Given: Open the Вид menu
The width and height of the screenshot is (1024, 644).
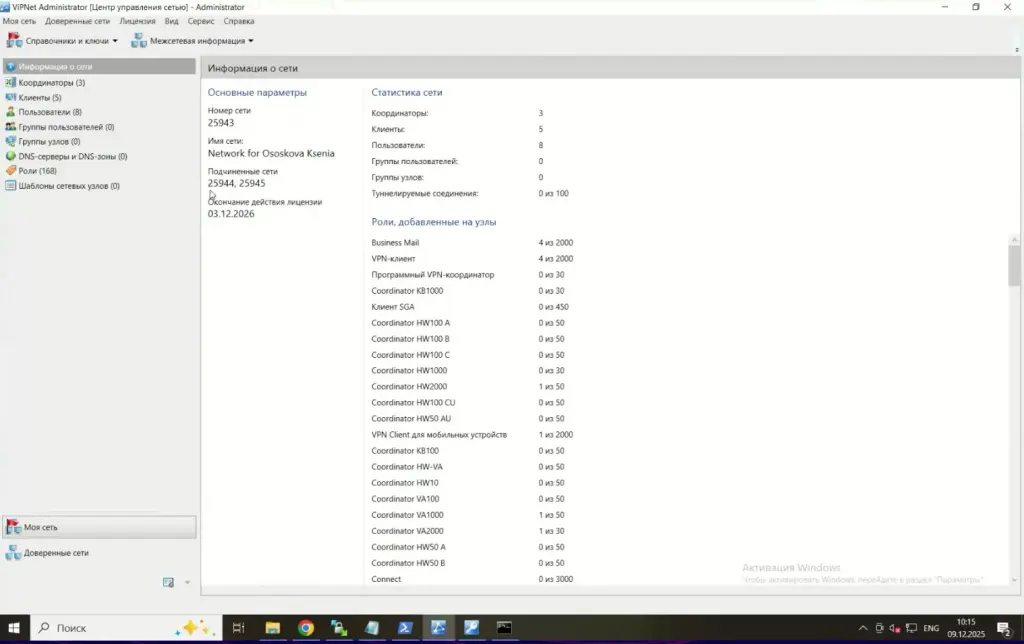Looking at the screenshot, I should click(171, 21).
